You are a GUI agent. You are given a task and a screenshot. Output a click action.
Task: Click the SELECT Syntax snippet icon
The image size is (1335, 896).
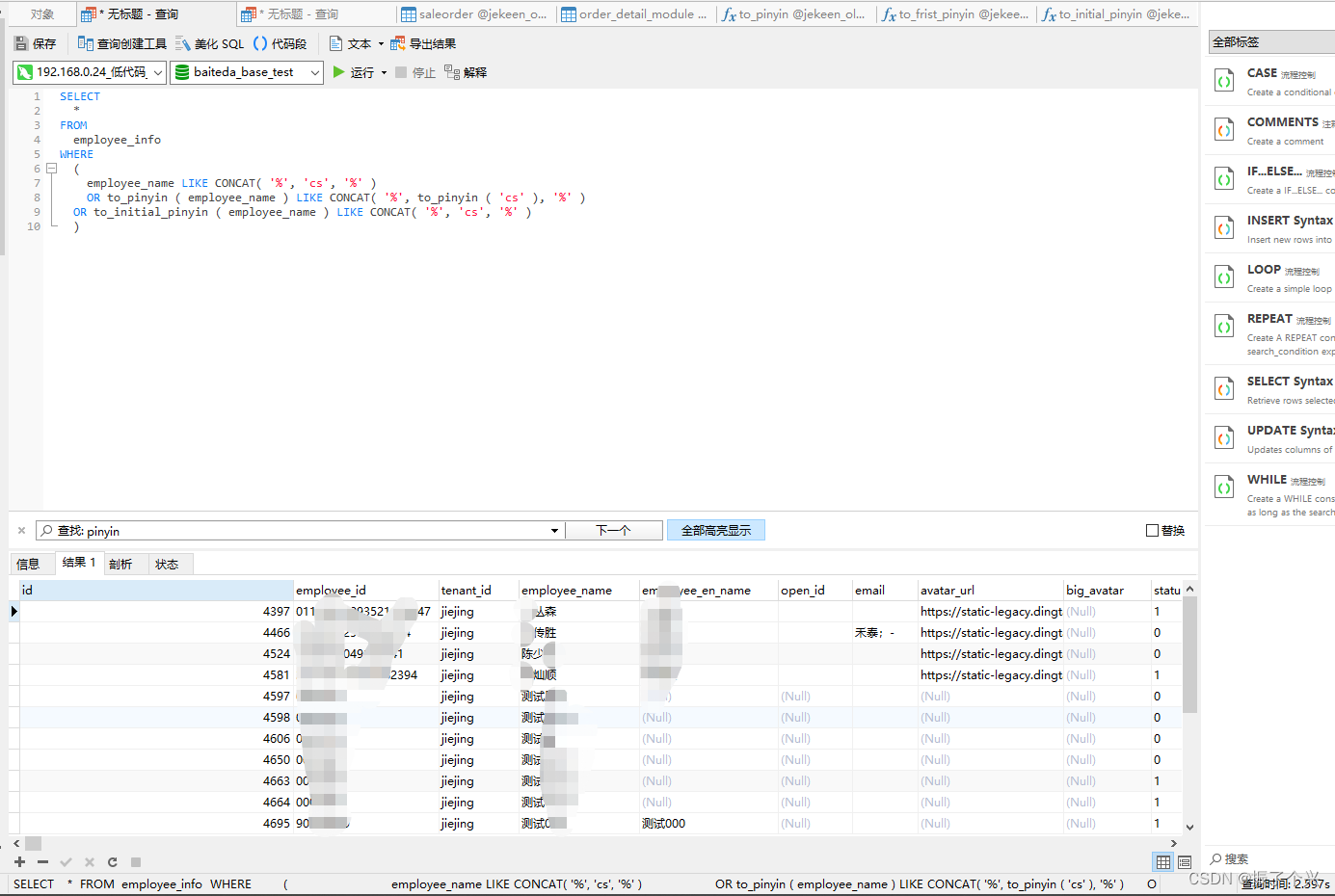[x=1224, y=389]
